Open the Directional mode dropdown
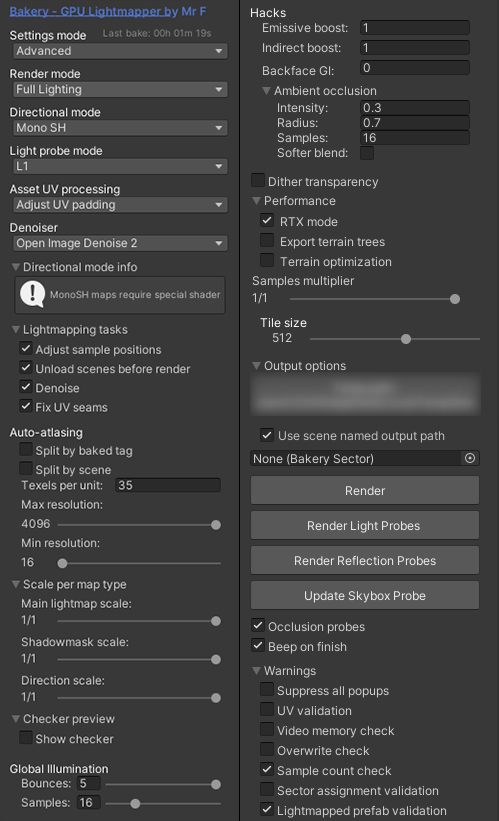Viewport: 499px width, 821px height. click(x=120, y=128)
